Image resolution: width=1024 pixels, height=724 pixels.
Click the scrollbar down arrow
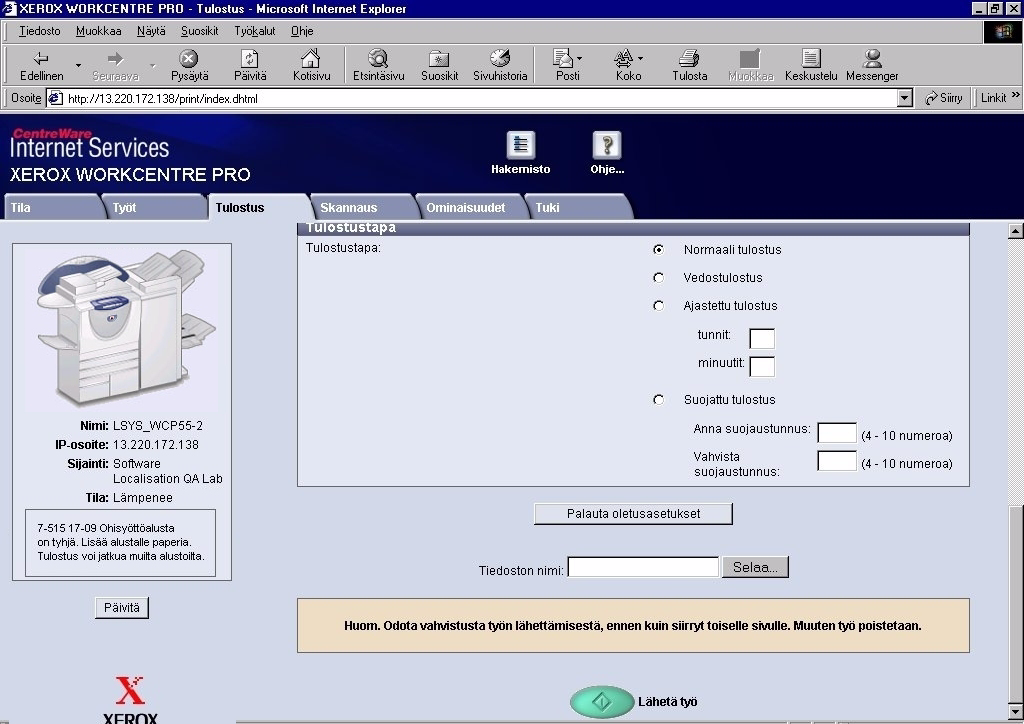point(1016,711)
